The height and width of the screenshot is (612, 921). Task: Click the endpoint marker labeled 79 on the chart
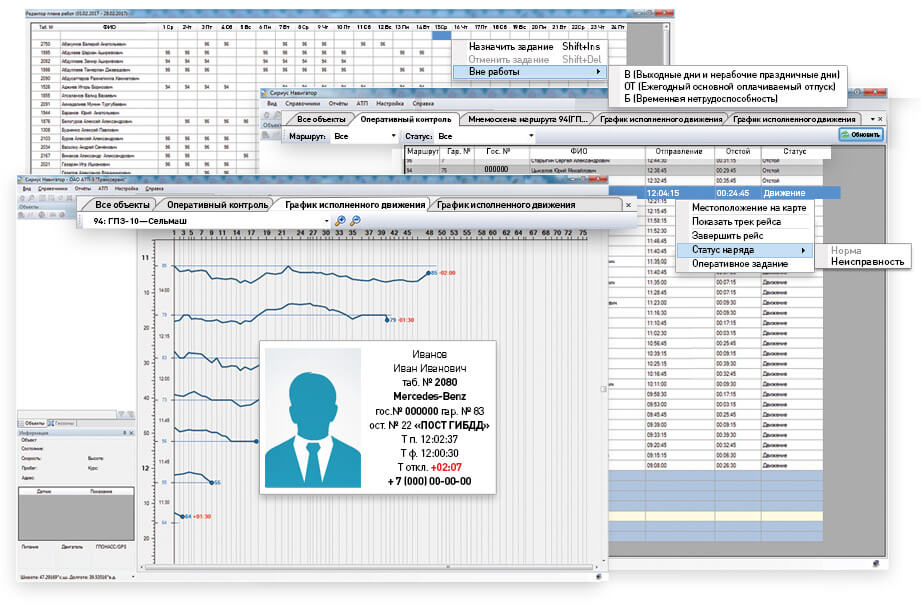pos(386,320)
